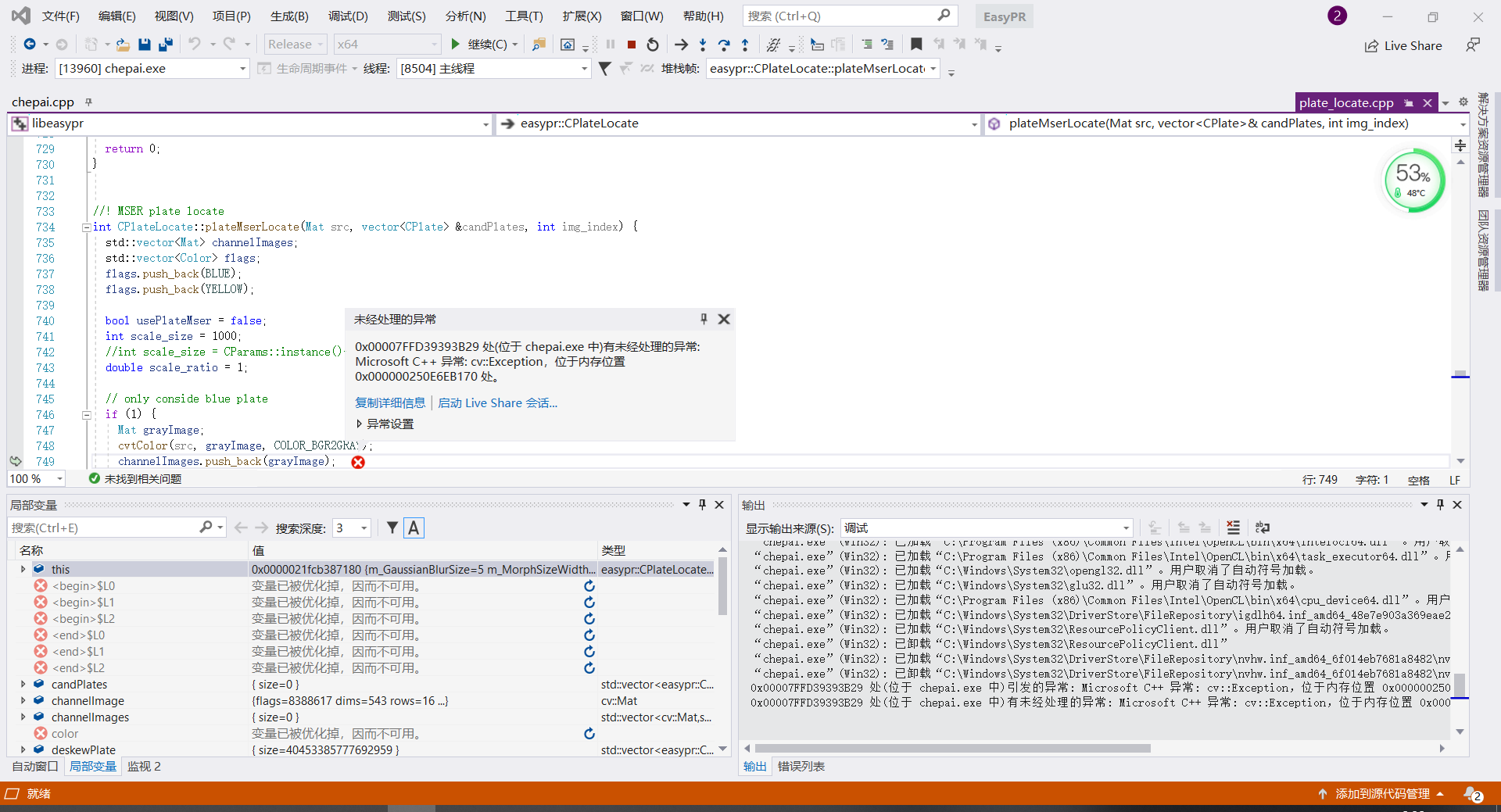Click the clear all output icon

[1233, 528]
